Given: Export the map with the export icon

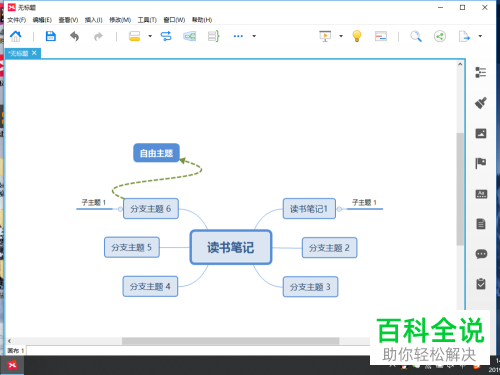Looking at the screenshot, I should coord(464,36).
